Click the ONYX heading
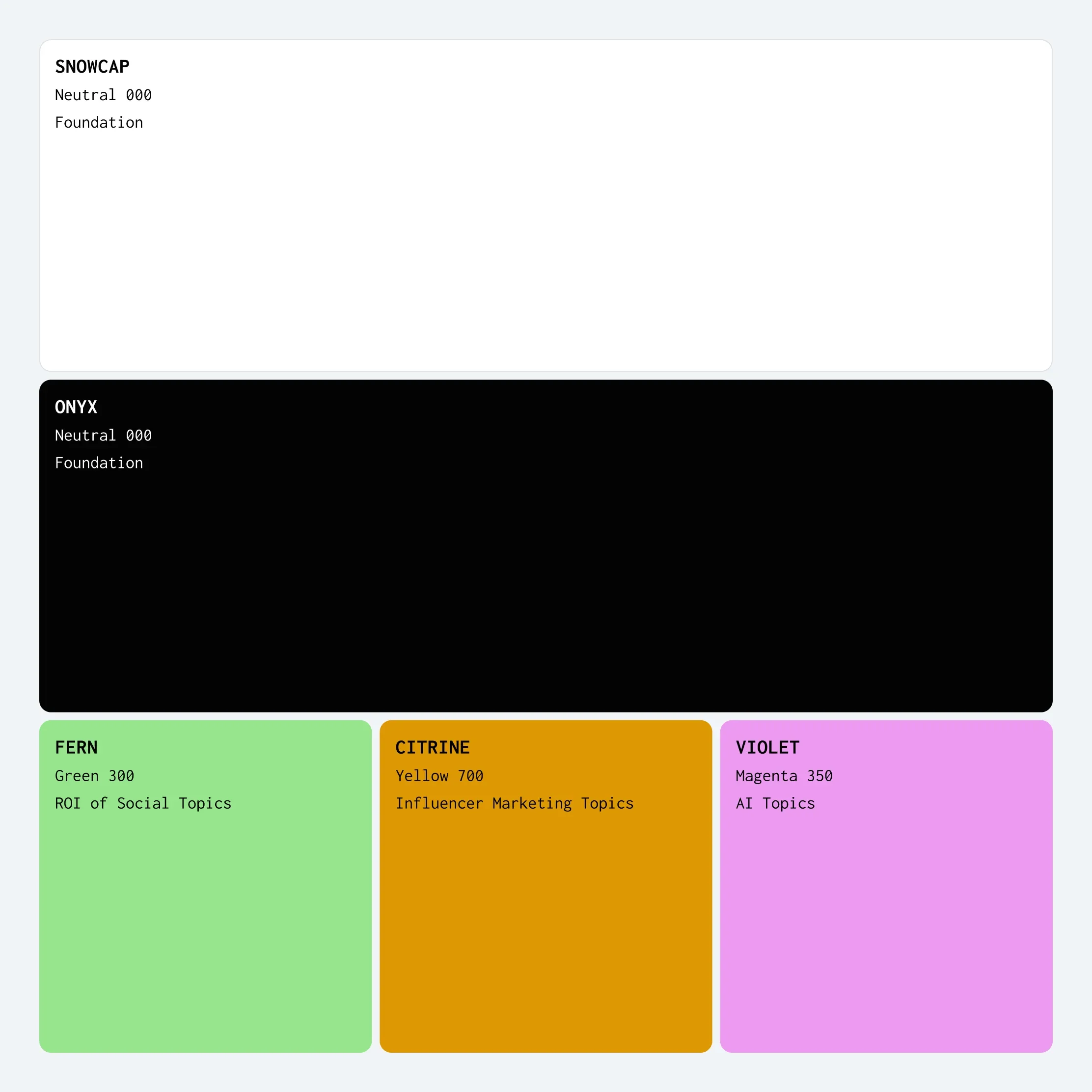Viewport: 1092px width, 1092px height. 76,407
